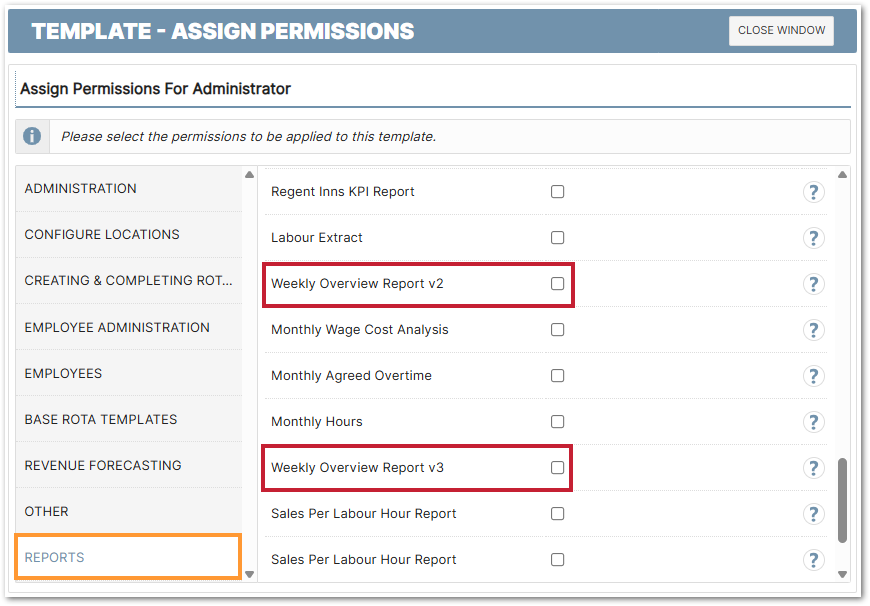The width and height of the screenshot is (870, 606).
Task: Click the permissions list scrollbar thumb
Action: pyautogui.click(x=842, y=500)
